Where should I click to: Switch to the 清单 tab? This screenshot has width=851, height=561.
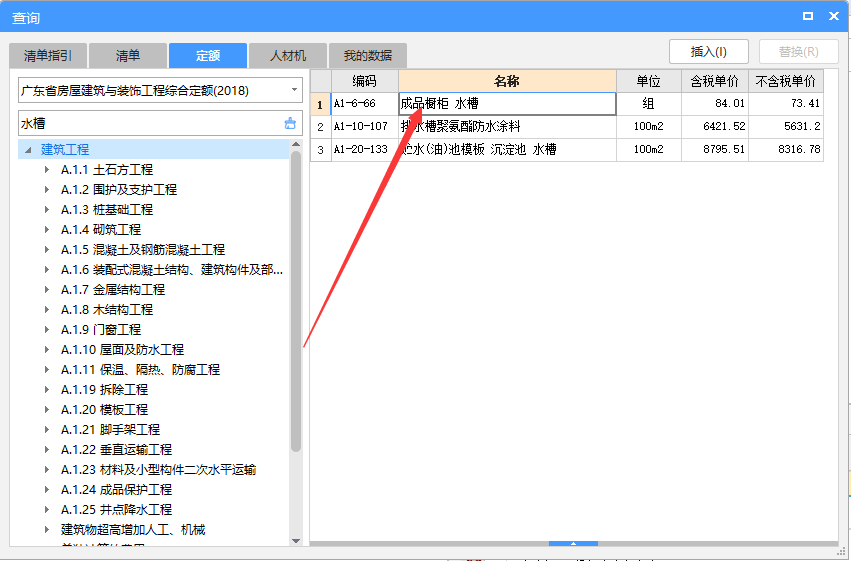(x=128, y=55)
